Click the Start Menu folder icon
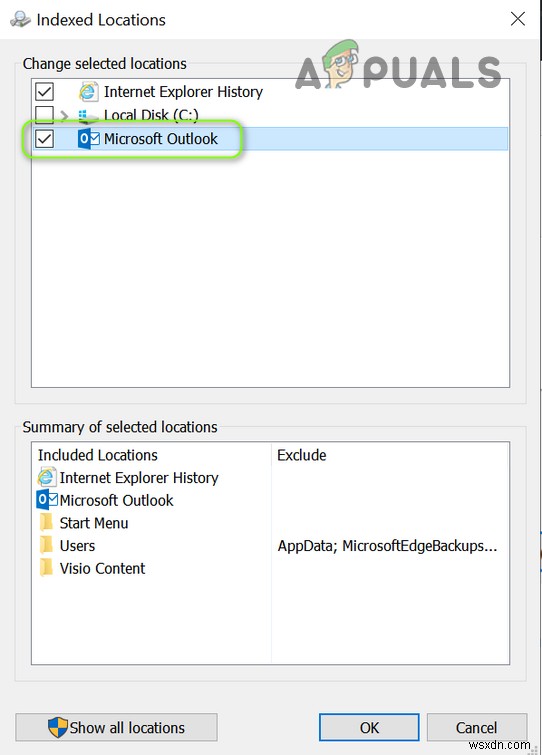542x755 pixels. [x=47, y=522]
